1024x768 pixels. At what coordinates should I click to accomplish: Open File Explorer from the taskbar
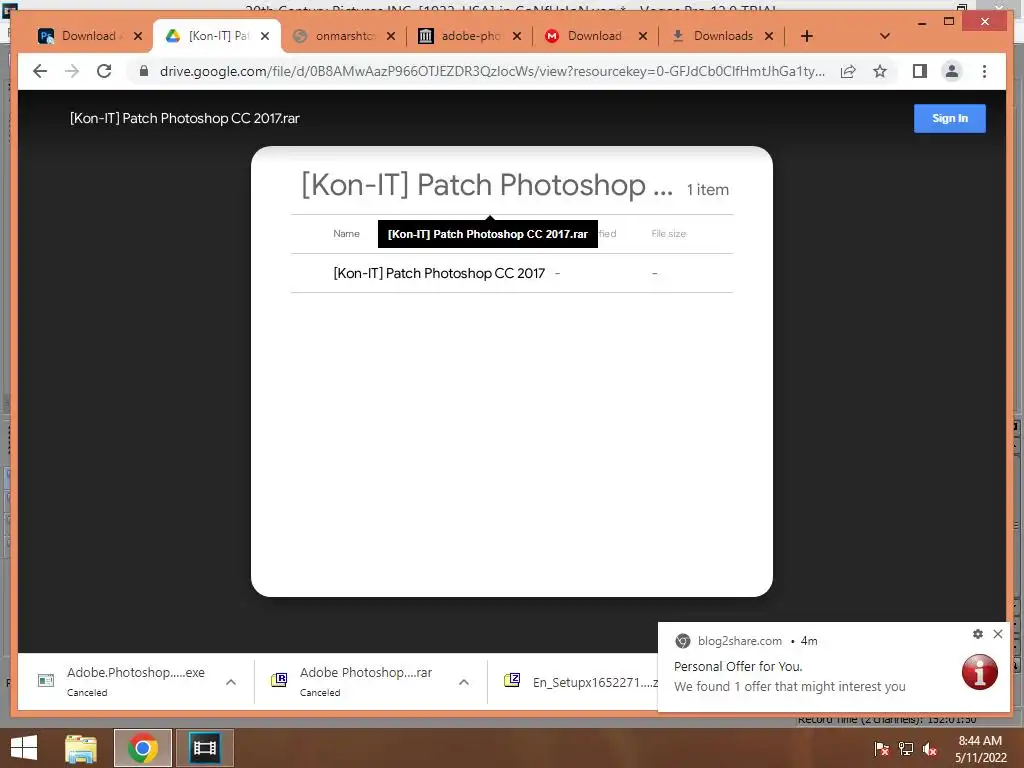(81, 748)
